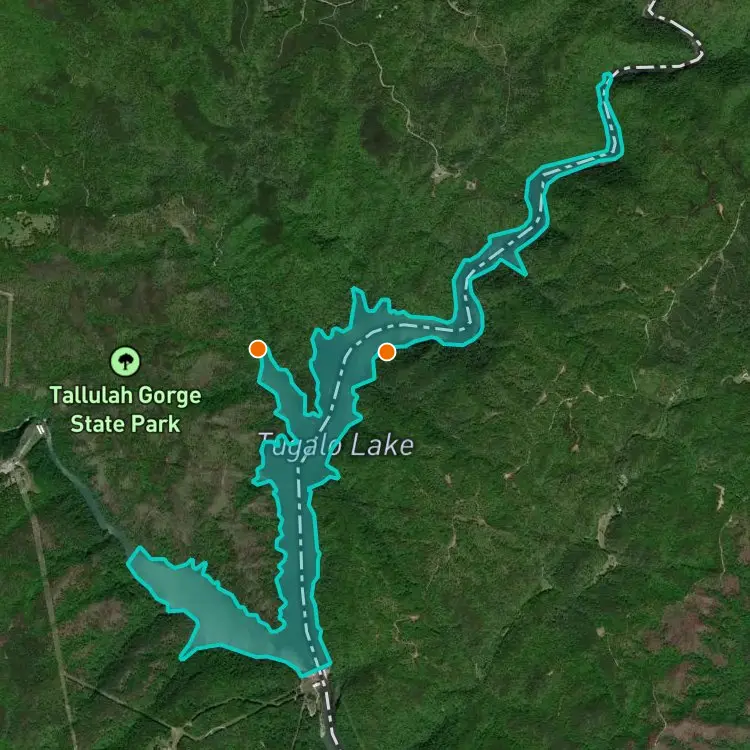
Task: Select the orange marker on the lake's east shore
Action: click(x=386, y=352)
